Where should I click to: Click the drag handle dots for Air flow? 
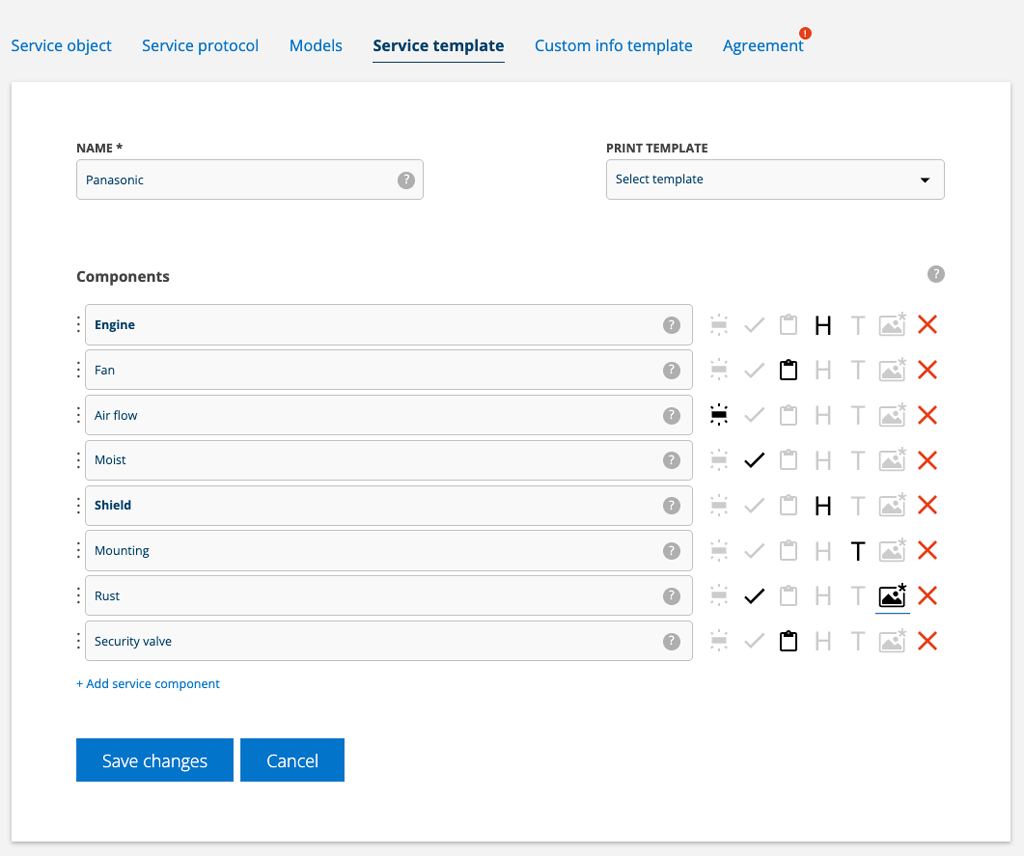pos(78,415)
